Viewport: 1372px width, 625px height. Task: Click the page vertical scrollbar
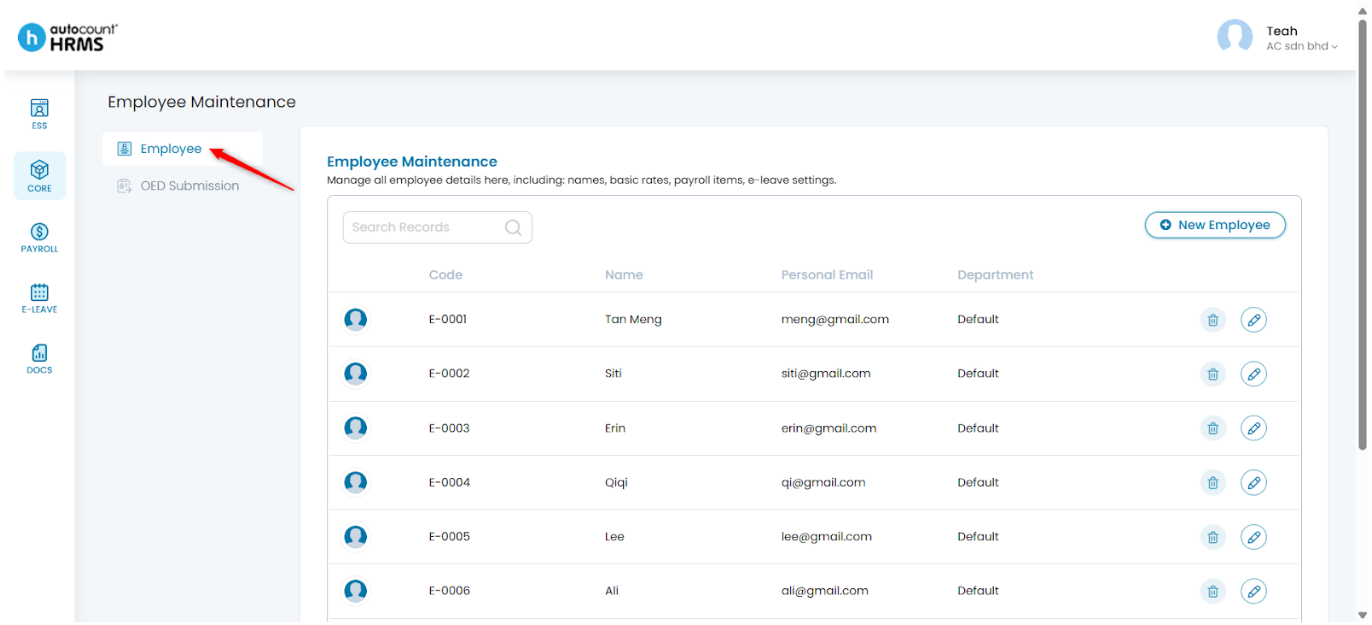(1362, 235)
